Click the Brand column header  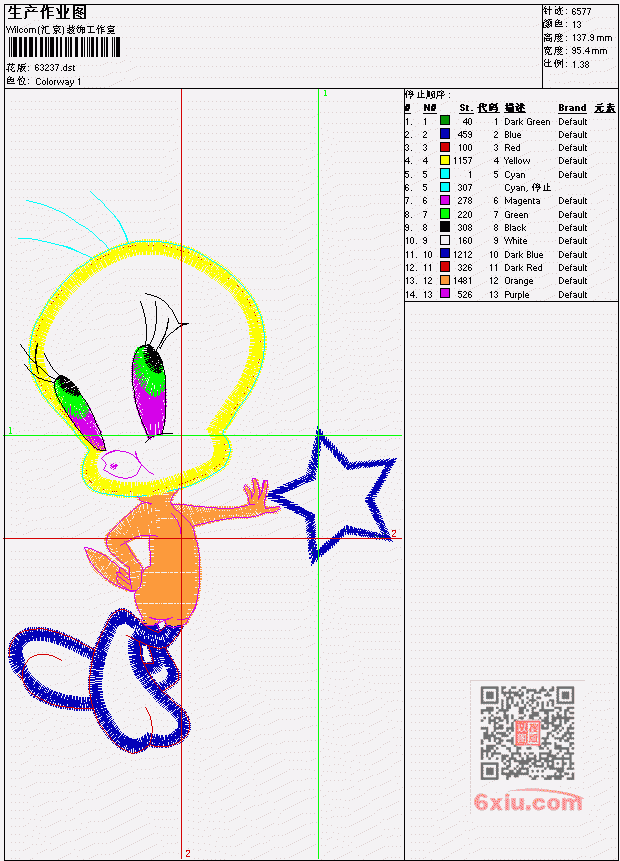point(572,108)
